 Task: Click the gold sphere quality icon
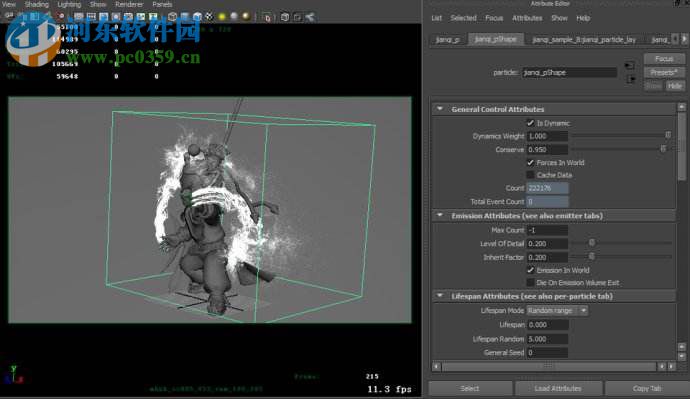(246, 17)
